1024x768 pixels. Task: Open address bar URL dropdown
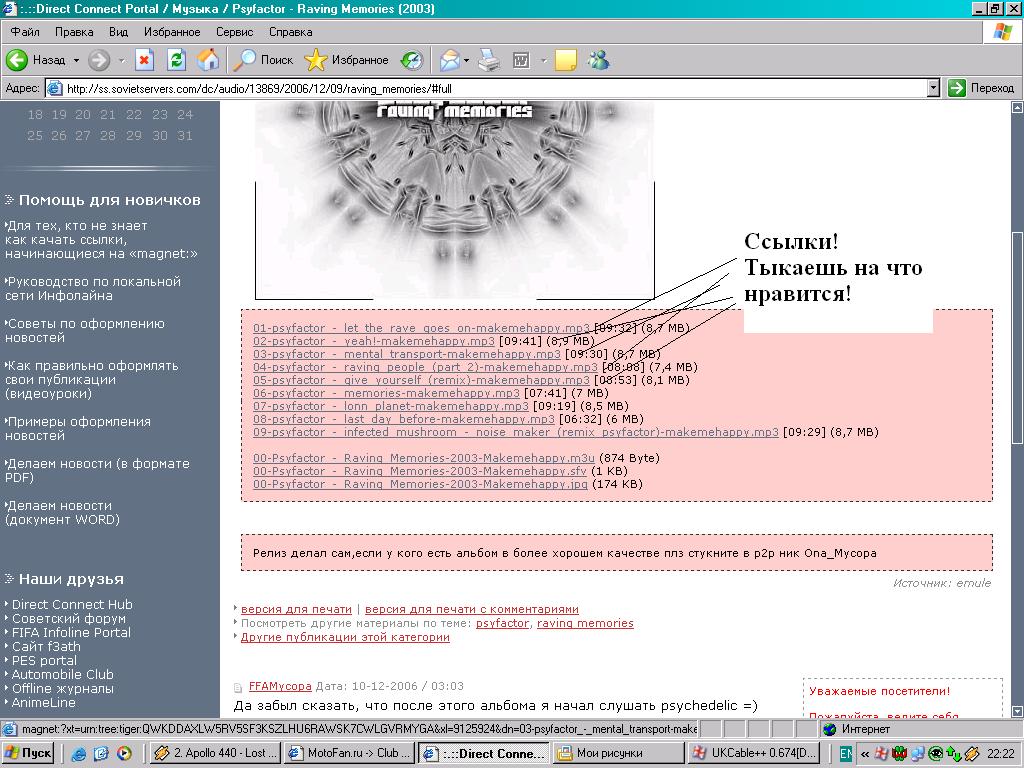click(934, 88)
